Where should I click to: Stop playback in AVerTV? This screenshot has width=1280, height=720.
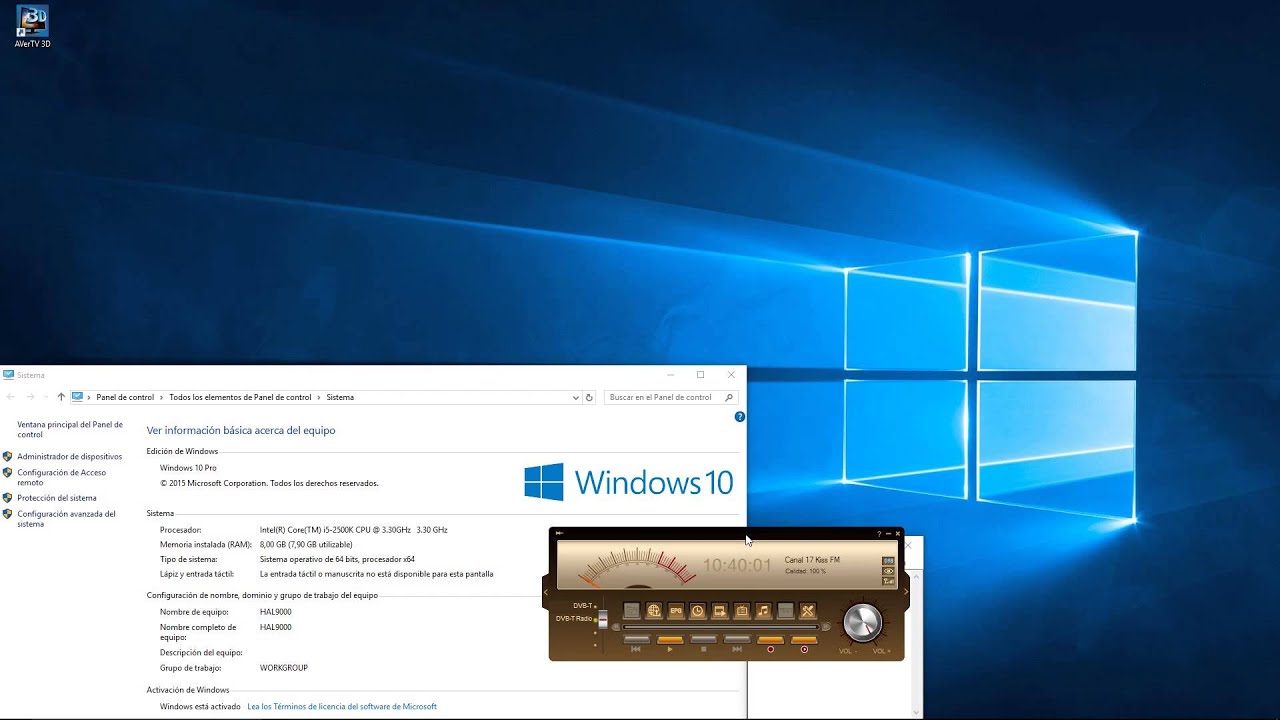click(x=703, y=640)
